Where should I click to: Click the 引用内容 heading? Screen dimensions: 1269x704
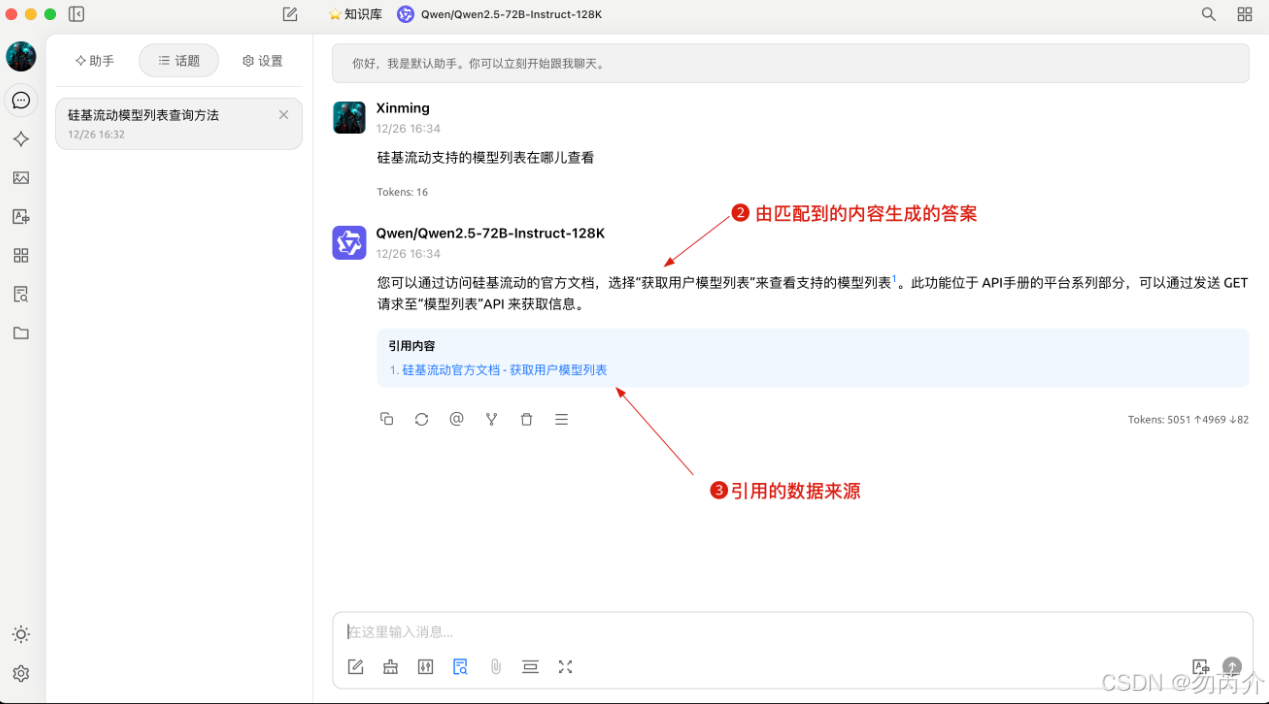tap(412, 346)
